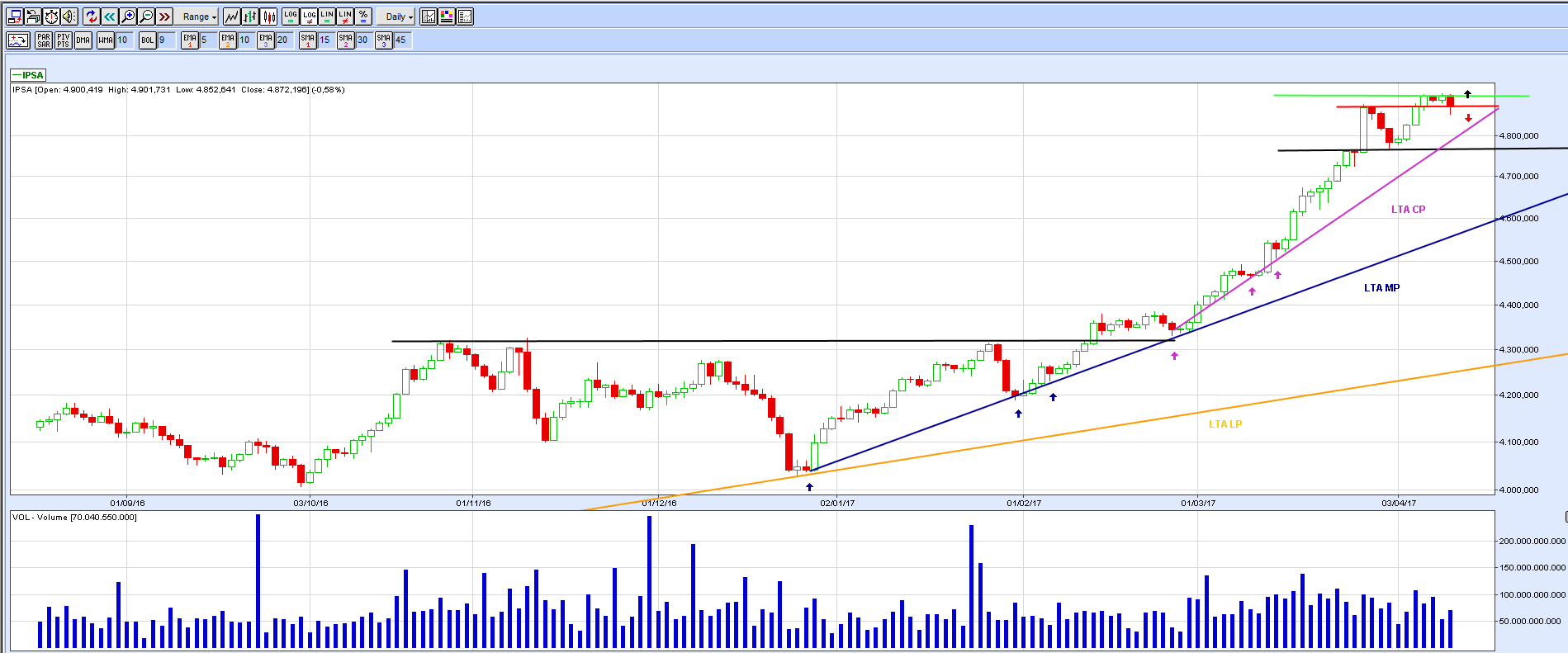Screen dimensions: 1568x653
Task: Toggle the BOL Bollinger bands indicator
Action: (148, 40)
